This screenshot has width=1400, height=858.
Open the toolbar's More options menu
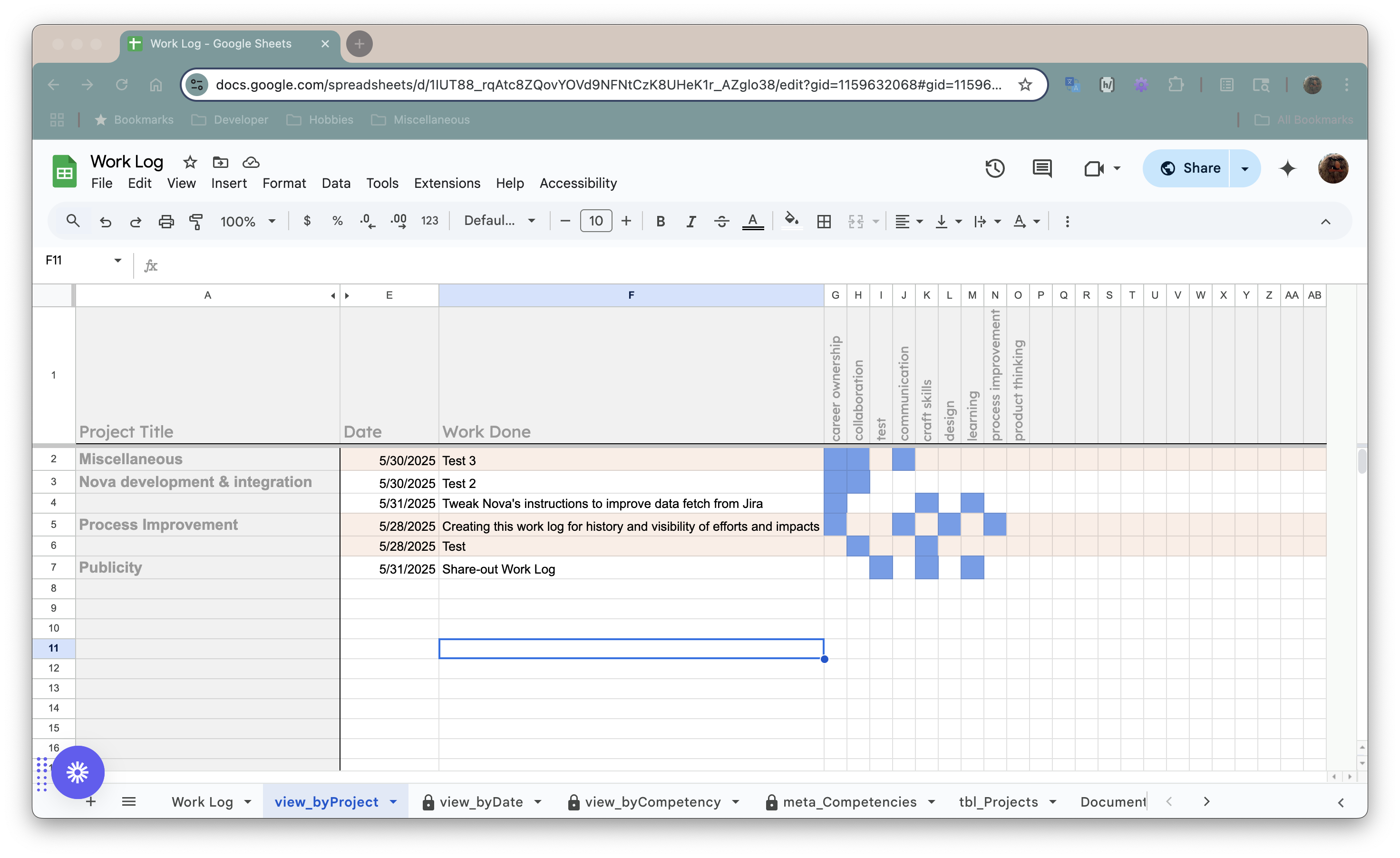tap(1067, 221)
